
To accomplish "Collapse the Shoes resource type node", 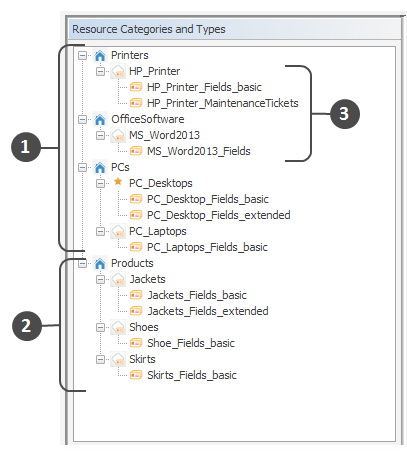I will (100, 327).
